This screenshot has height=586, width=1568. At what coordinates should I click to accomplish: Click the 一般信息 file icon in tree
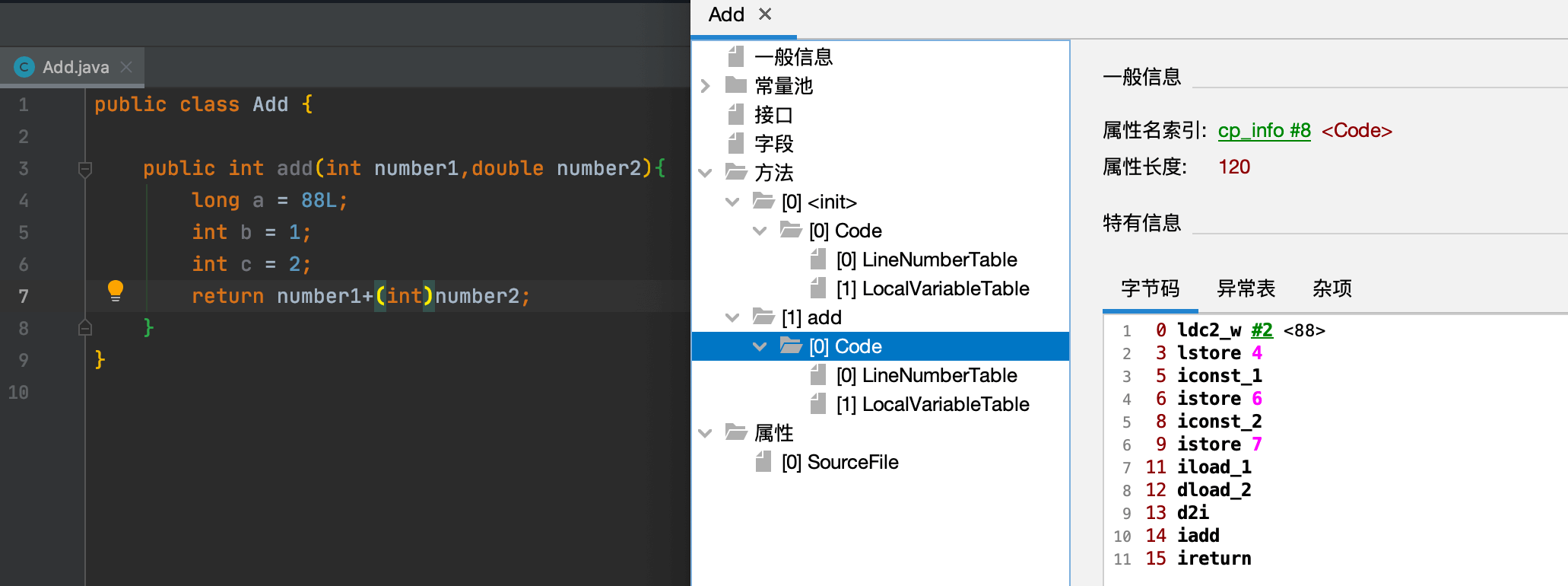736,56
